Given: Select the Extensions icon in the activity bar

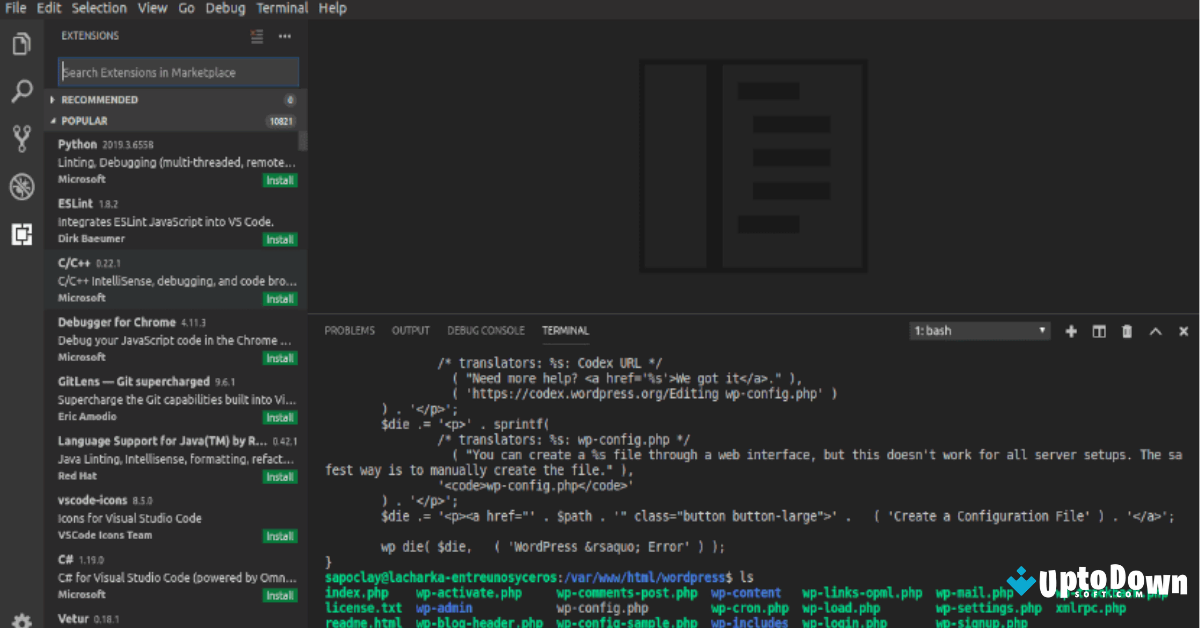Looking at the screenshot, I should 22,234.
